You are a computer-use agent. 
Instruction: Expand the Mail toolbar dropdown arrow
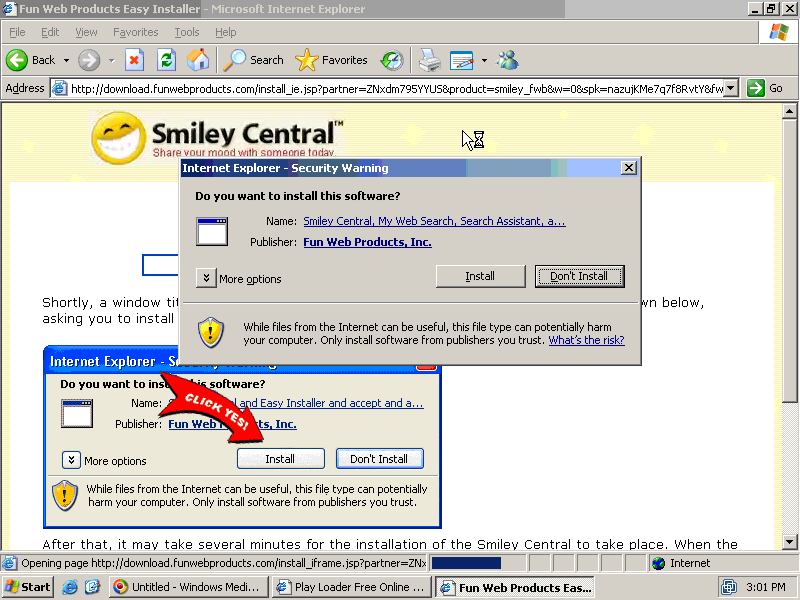[484, 60]
